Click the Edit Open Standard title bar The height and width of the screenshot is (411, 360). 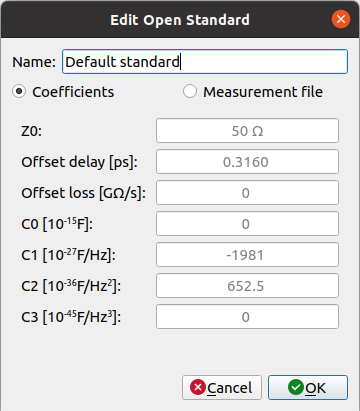(180, 19)
